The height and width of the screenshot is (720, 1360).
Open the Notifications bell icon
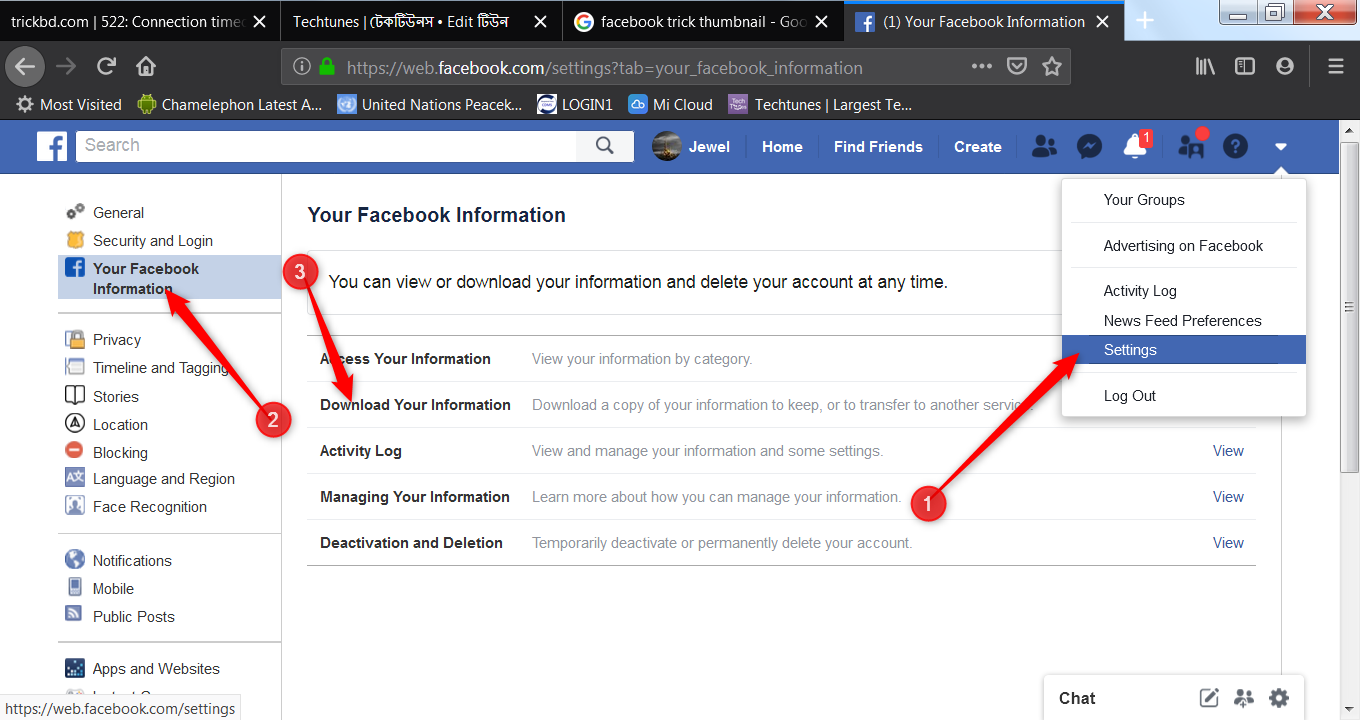1135,147
